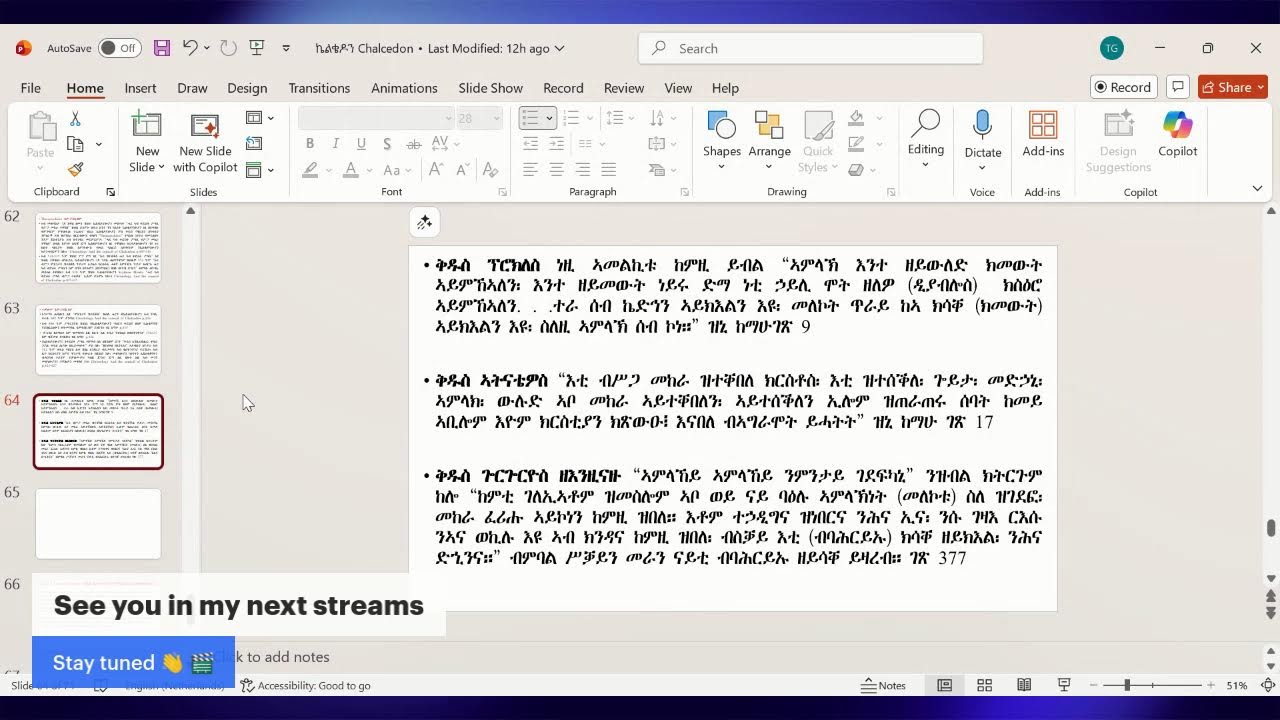Switch to Reading View icon
1280x720 pixels.
pyautogui.click(x=1024, y=685)
